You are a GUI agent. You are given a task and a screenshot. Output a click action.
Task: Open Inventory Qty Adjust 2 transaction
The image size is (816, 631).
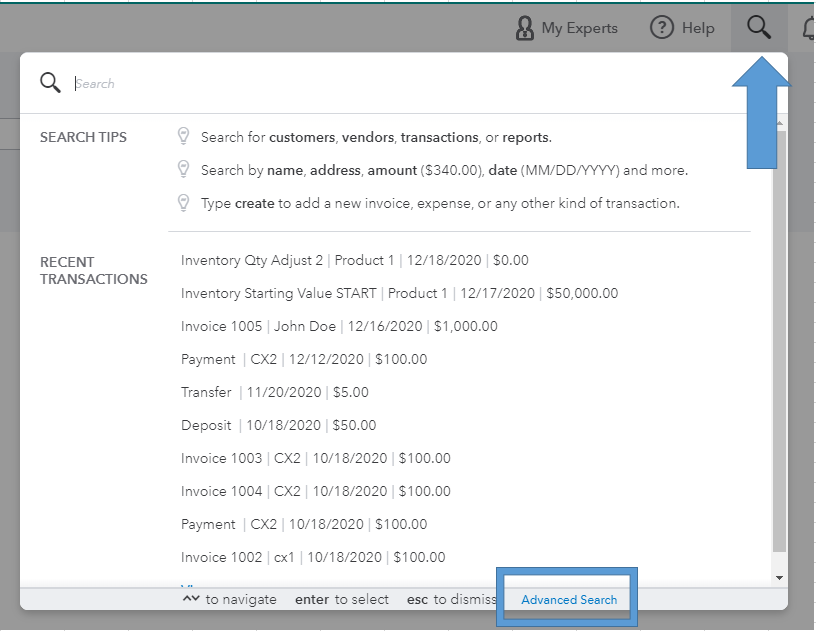click(355, 260)
